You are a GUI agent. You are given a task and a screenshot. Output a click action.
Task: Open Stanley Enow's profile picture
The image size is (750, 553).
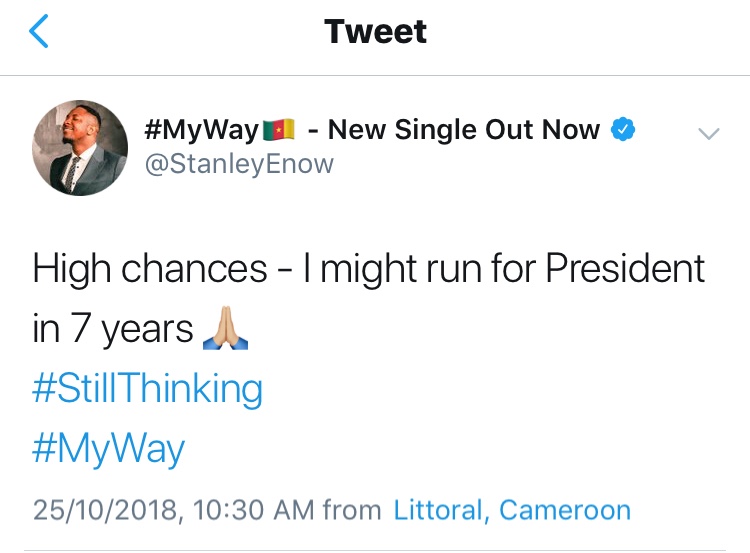[81, 148]
